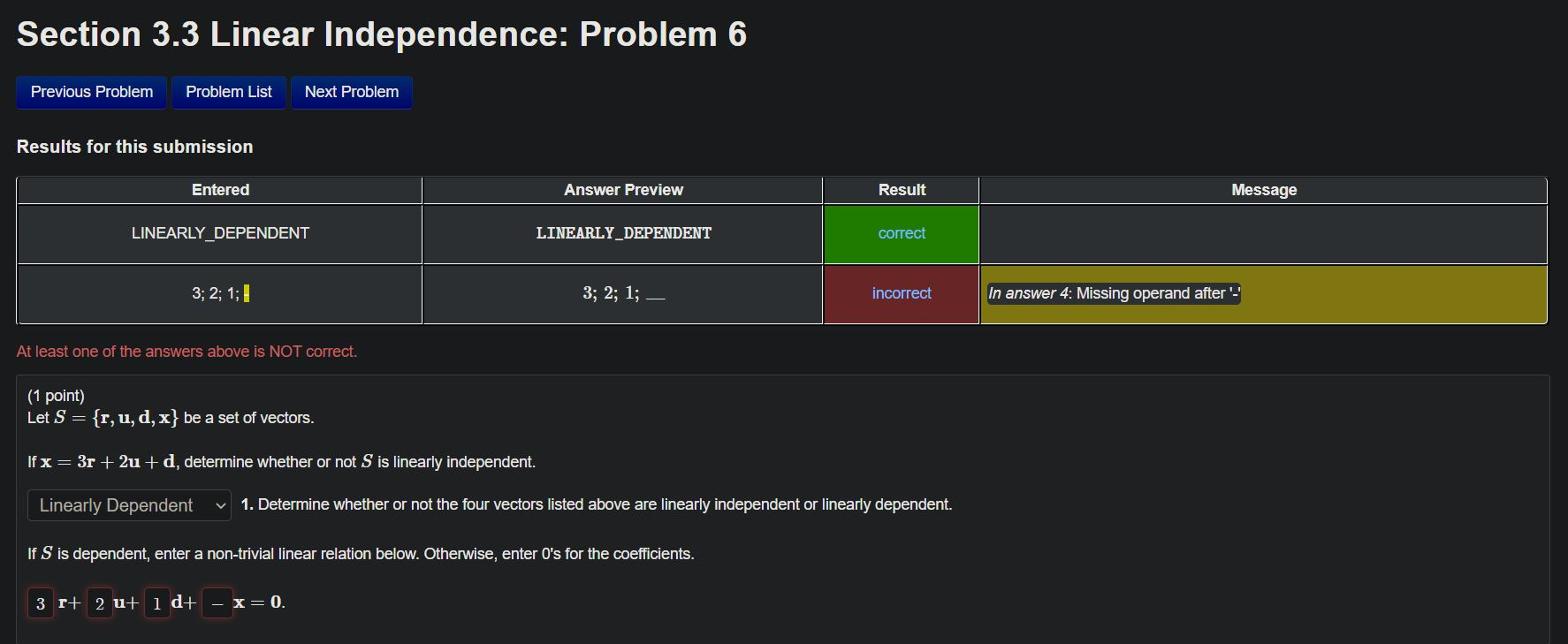Click the Missing operand error message
Screen dimensions: 1568x644
[x=1113, y=293]
